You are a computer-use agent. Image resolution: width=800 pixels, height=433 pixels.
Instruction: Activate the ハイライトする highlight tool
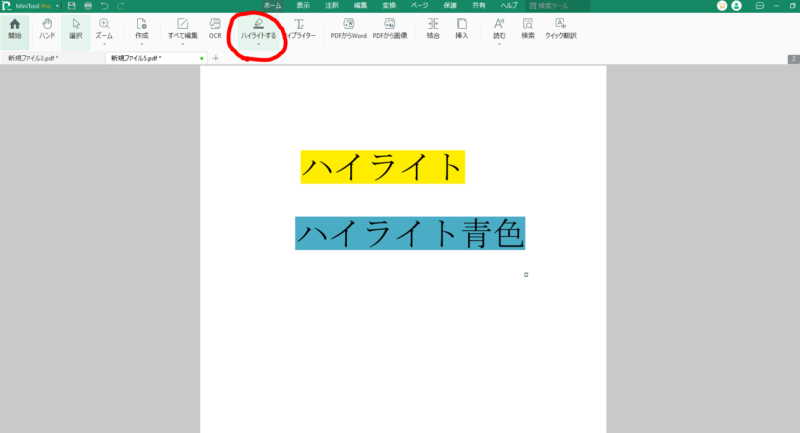click(258, 28)
